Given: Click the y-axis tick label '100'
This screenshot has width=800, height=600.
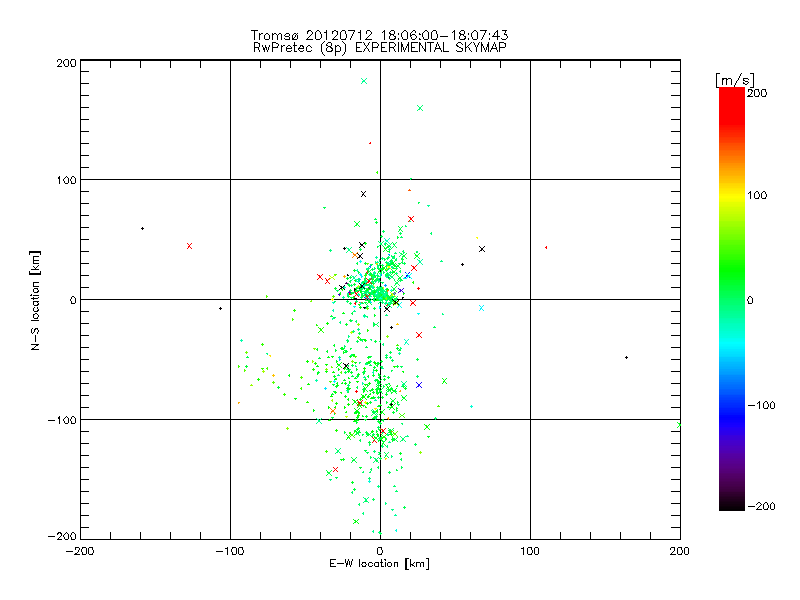Looking at the screenshot, I should (66, 180).
